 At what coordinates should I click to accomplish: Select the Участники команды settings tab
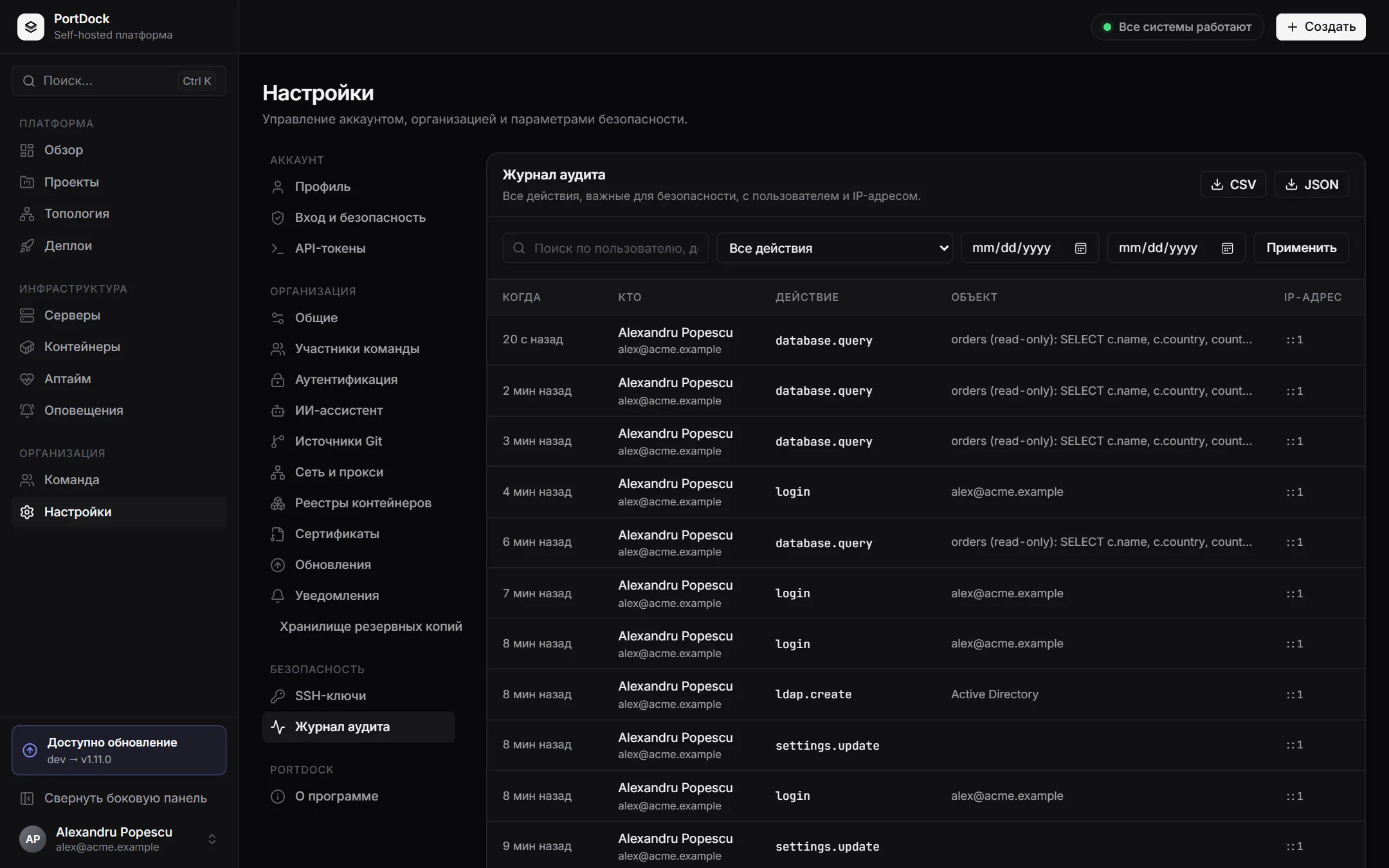click(358, 348)
